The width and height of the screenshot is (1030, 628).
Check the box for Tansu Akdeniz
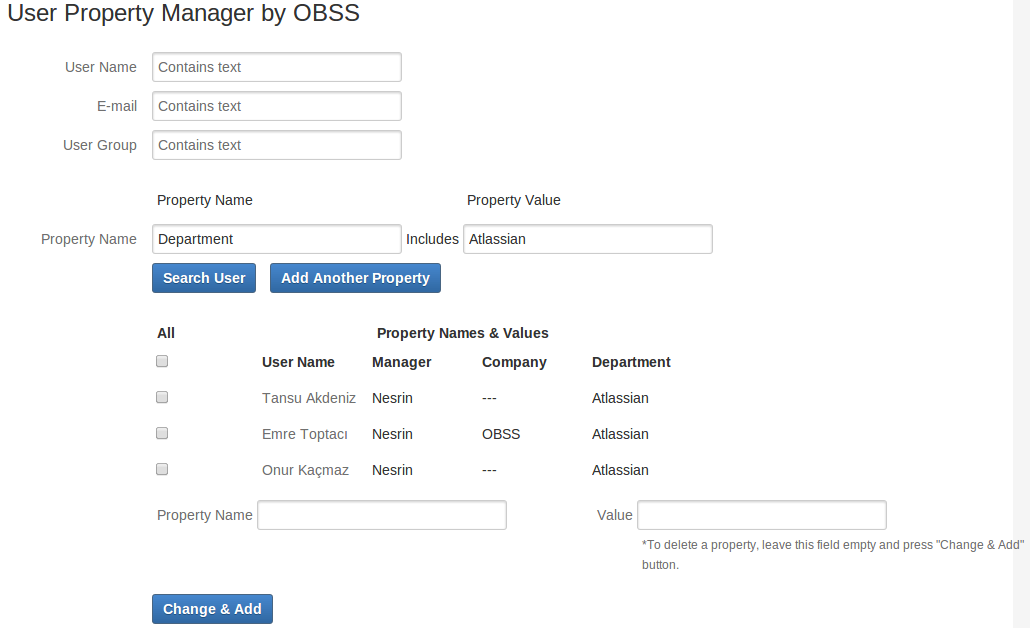162,397
